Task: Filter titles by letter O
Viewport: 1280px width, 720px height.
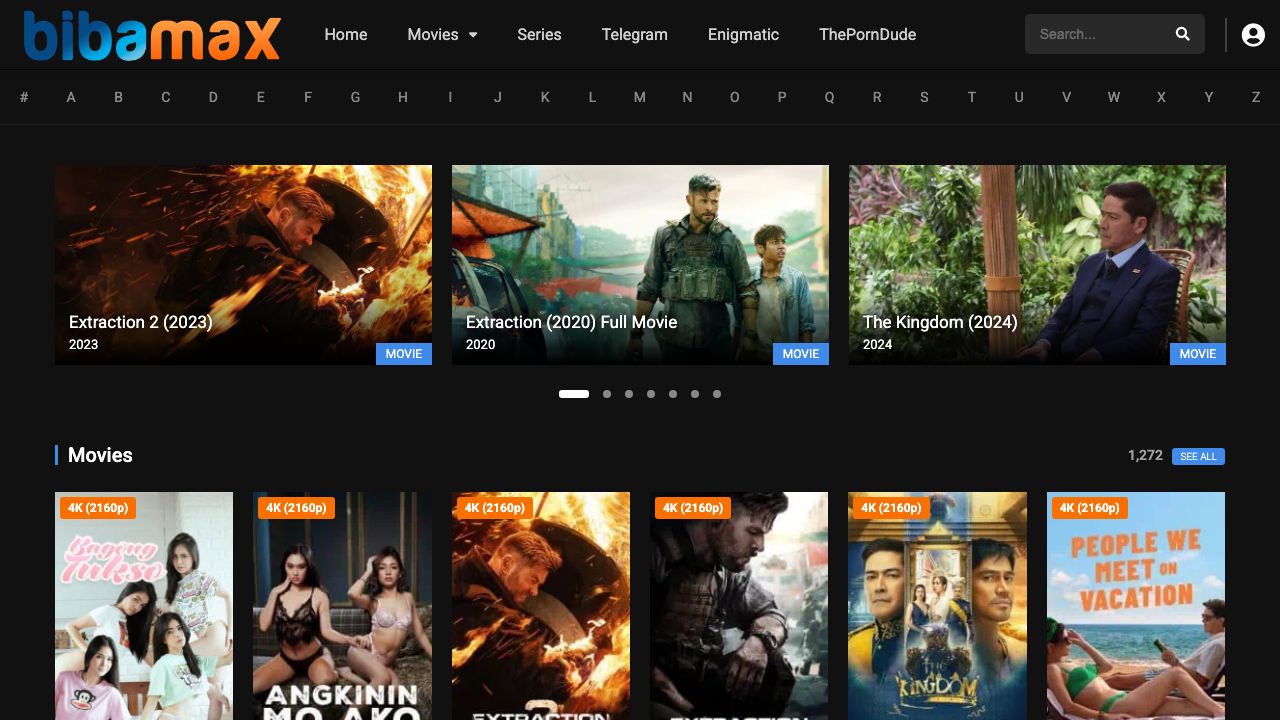Action: [x=735, y=97]
